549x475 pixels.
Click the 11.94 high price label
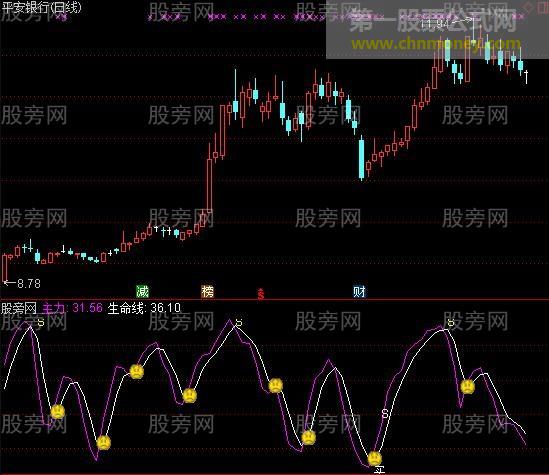(x=434, y=24)
